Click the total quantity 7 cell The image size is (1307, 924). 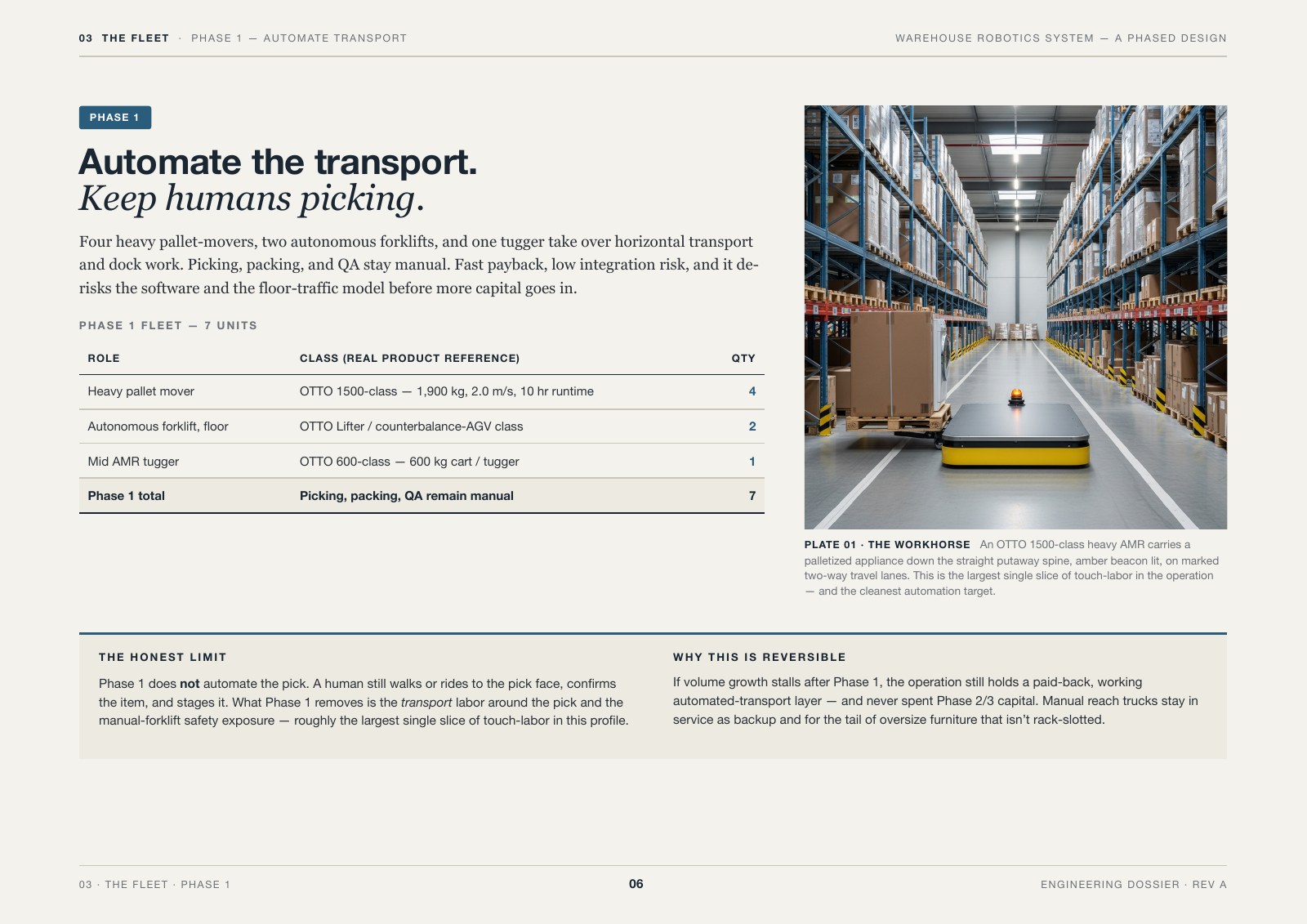click(x=752, y=496)
